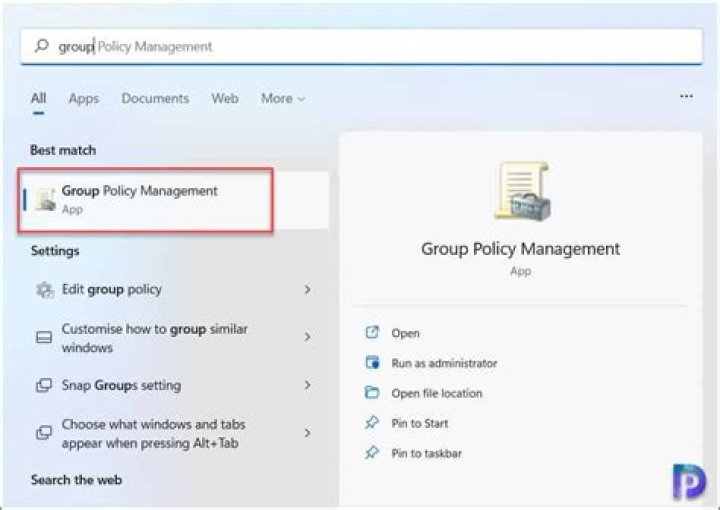The width and height of the screenshot is (720, 510).
Task: Switch to the Apps tab
Action: (x=84, y=98)
